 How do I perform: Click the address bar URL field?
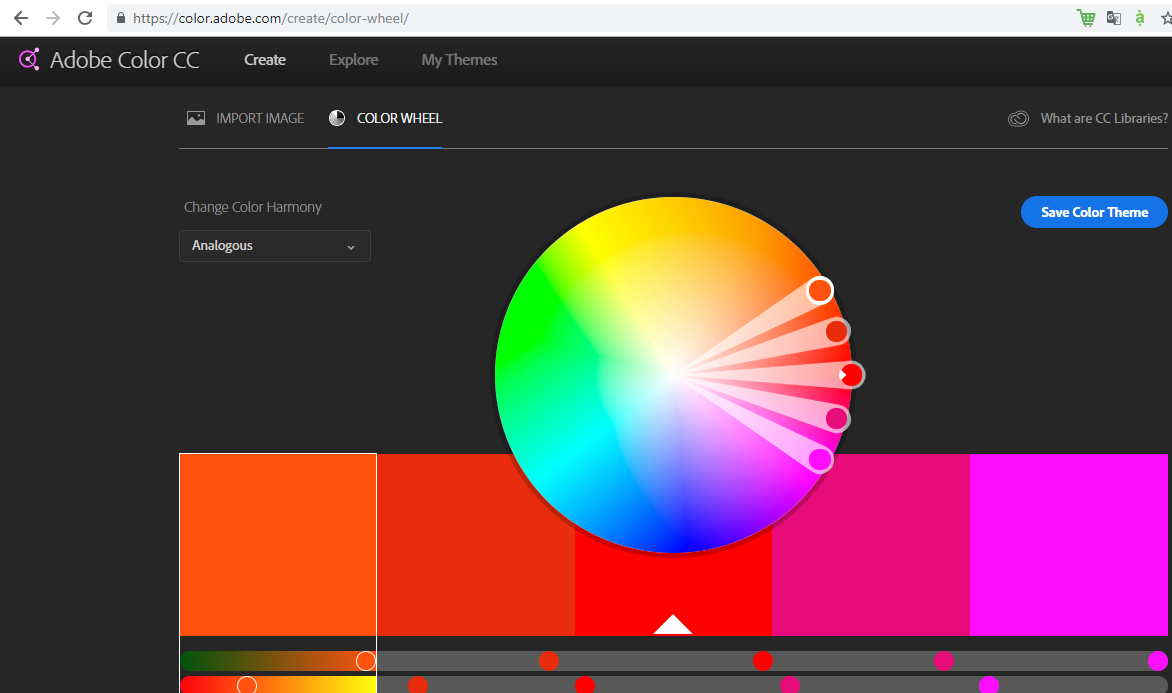[x=600, y=18]
